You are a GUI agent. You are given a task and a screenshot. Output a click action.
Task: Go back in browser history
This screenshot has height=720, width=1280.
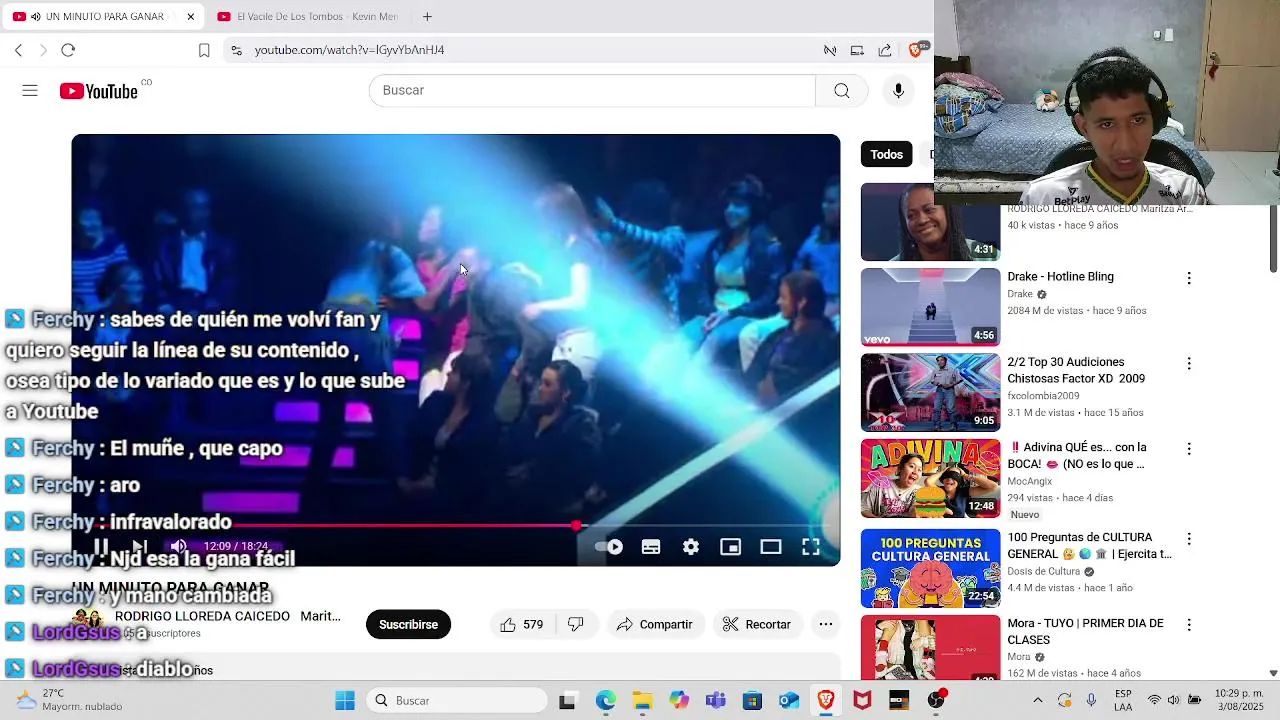(18, 50)
